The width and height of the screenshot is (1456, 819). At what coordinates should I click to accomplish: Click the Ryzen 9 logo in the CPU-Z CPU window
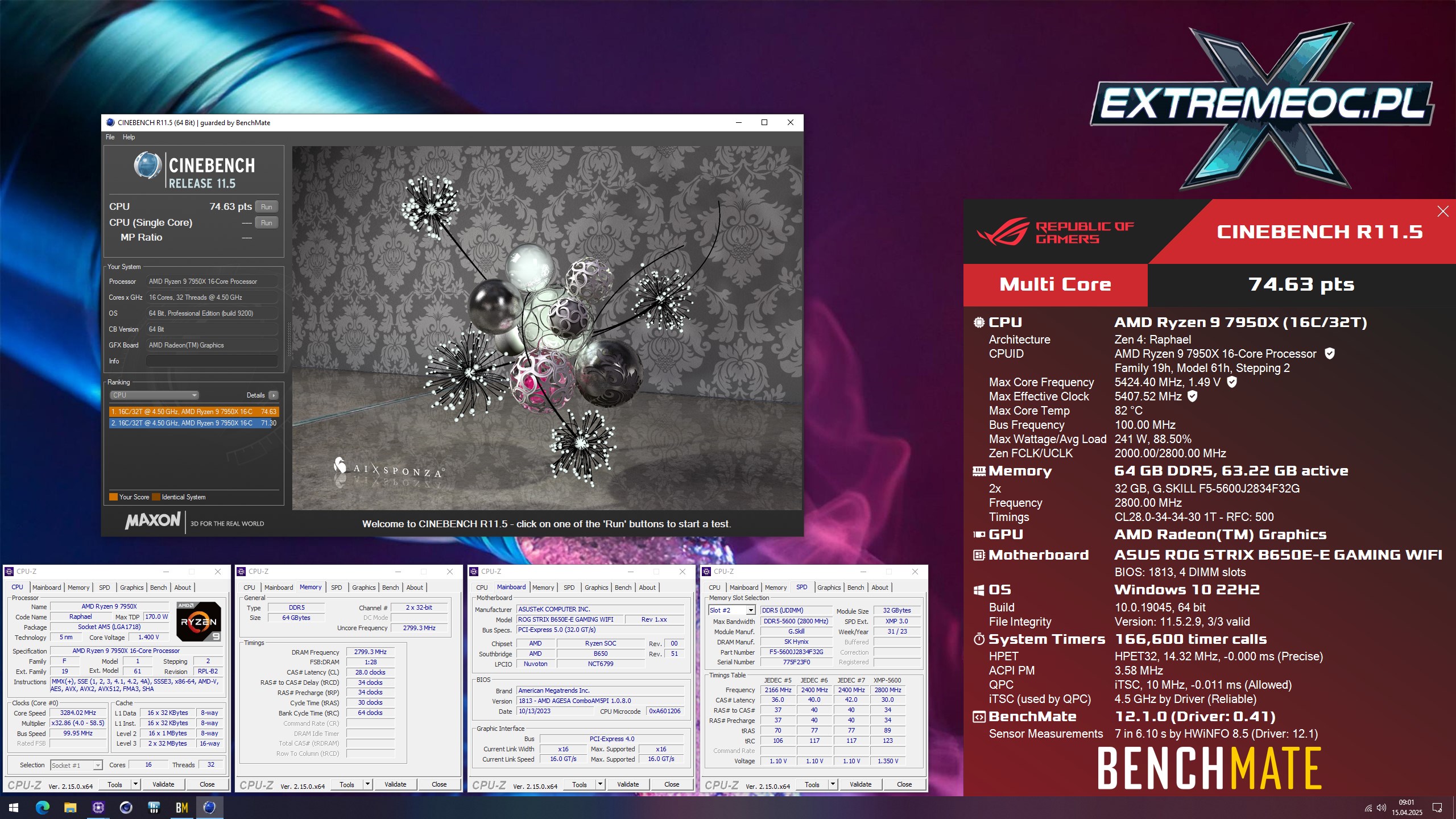[x=198, y=621]
